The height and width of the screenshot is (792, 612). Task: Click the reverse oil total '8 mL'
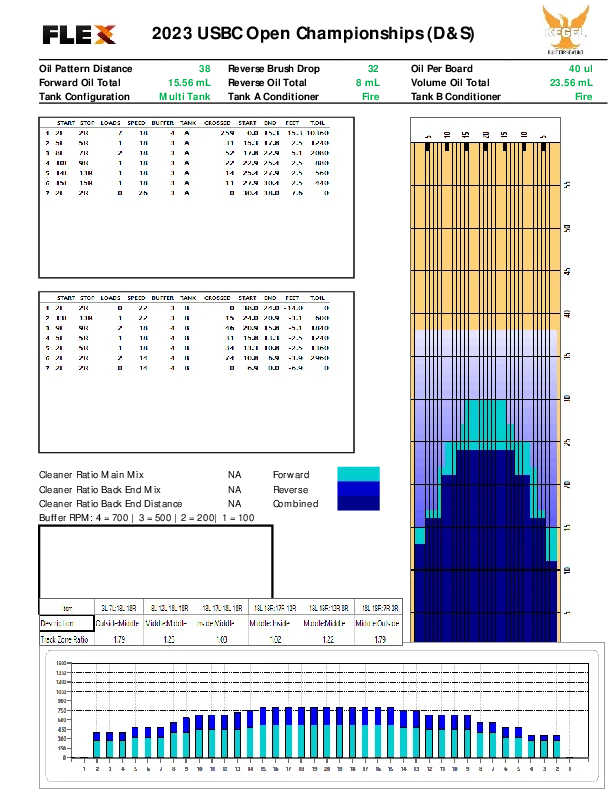coord(368,83)
